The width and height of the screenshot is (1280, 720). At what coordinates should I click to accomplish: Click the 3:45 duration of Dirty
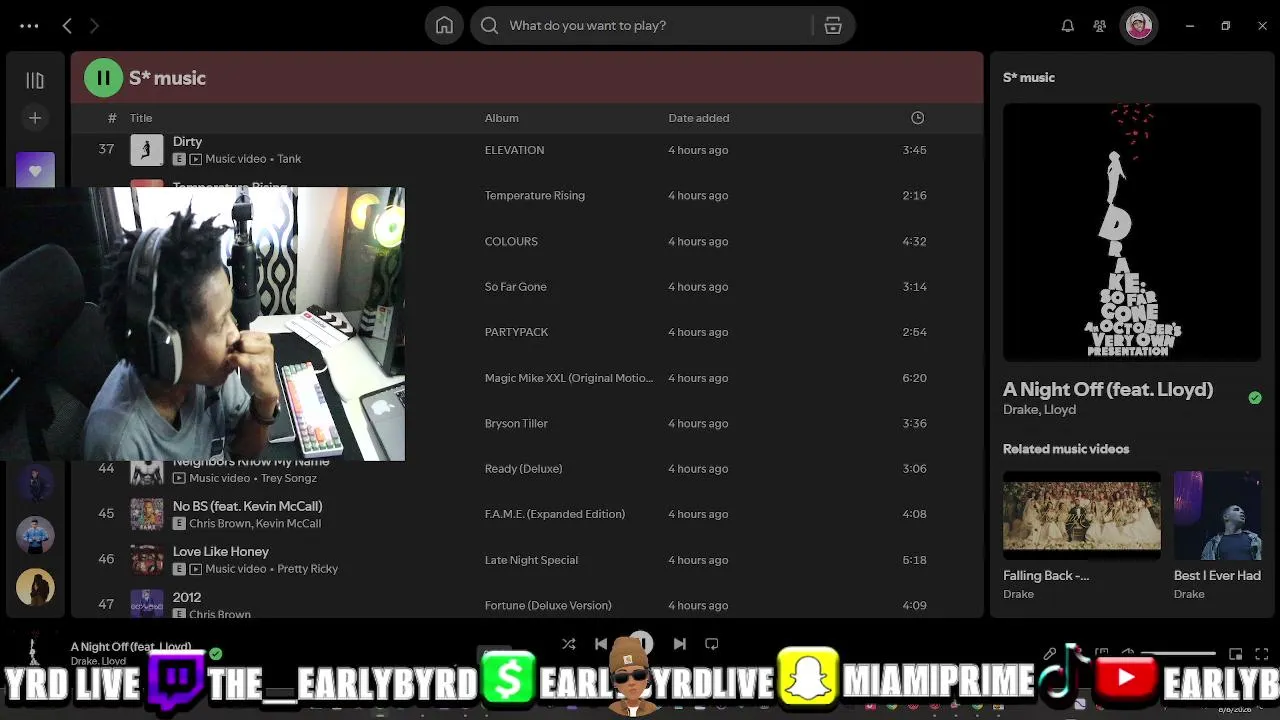[914, 150]
